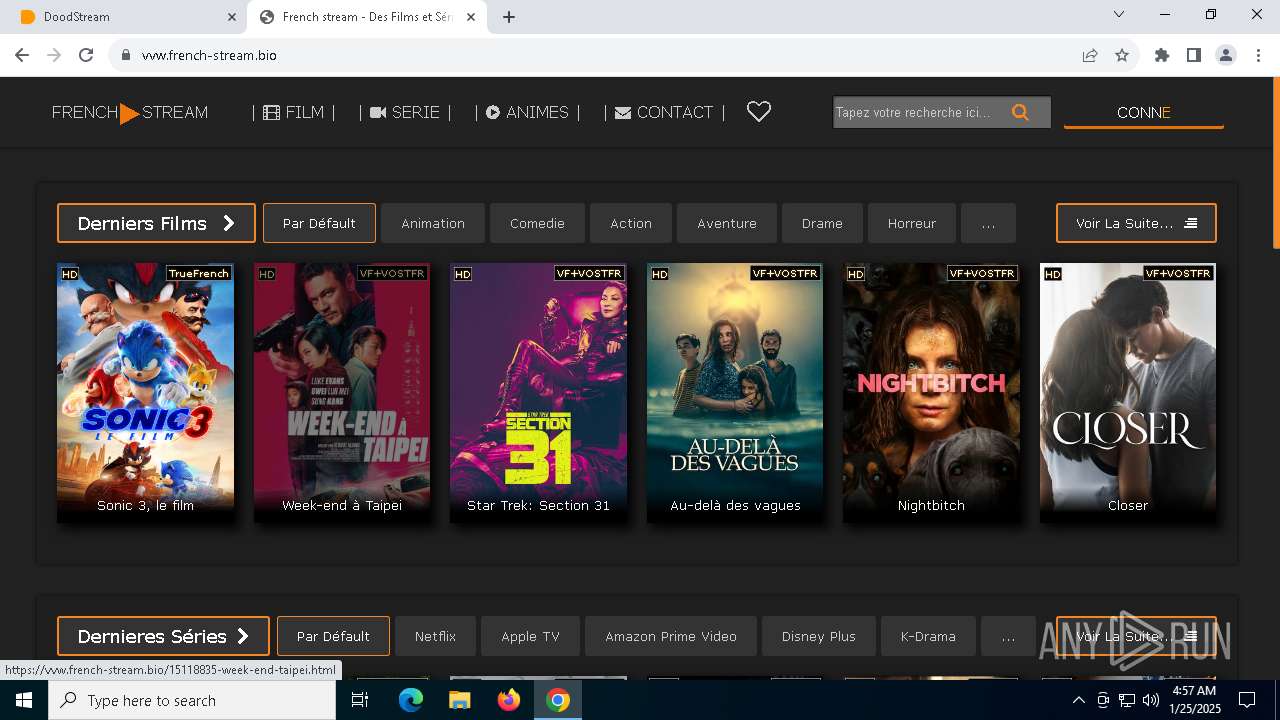This screenshot has width=1280, height=720.
Task: Open a new browser tab
Action: [509, 17]
